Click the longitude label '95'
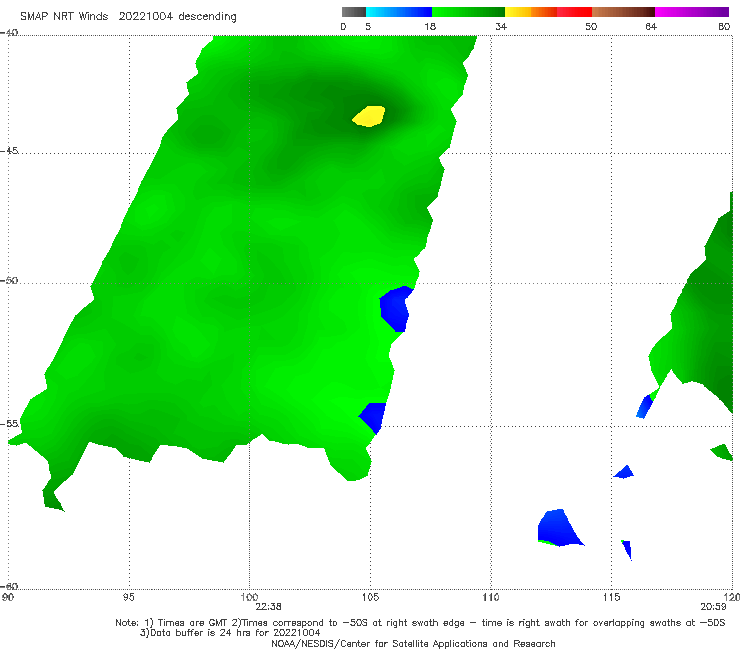 coord(128,598)
